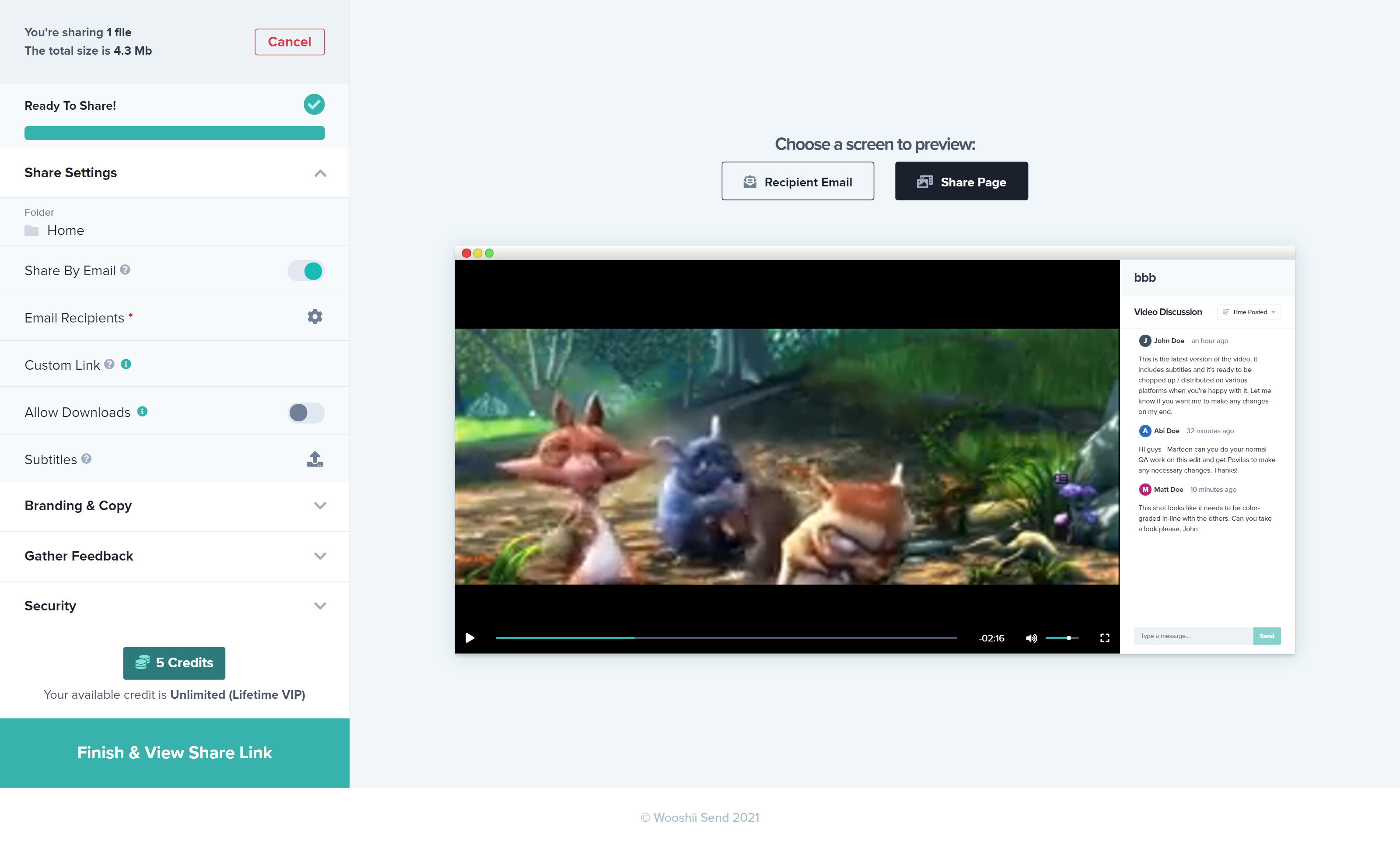Click the Video Discussion heading

point(1167,312)
